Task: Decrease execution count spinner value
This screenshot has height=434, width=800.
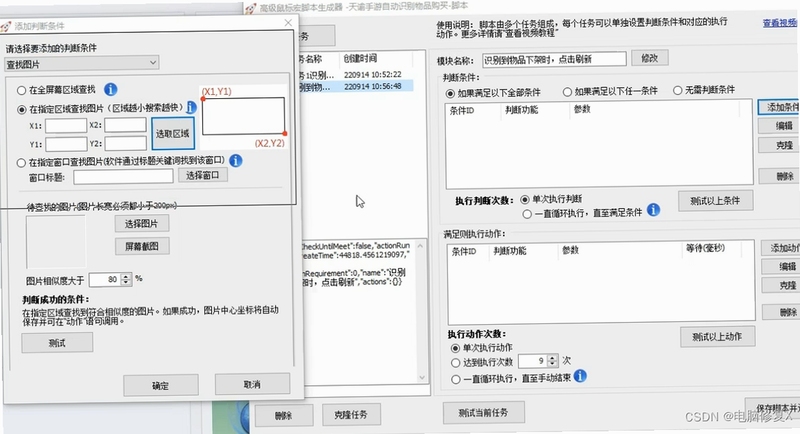Action: coord(553,364)
